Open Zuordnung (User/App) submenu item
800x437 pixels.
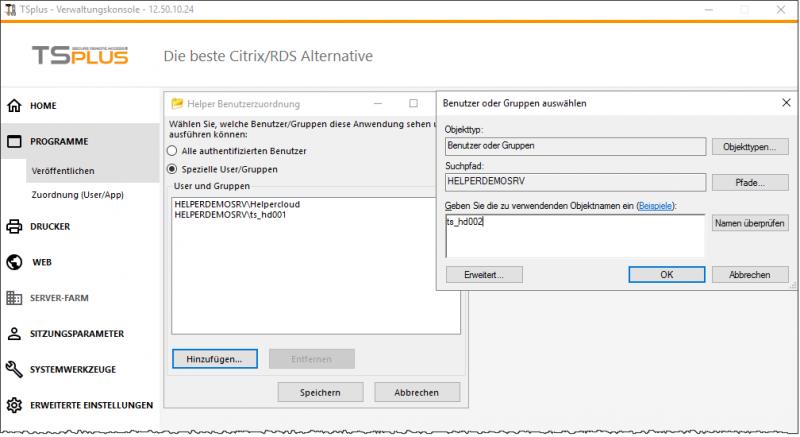point(77,194)
